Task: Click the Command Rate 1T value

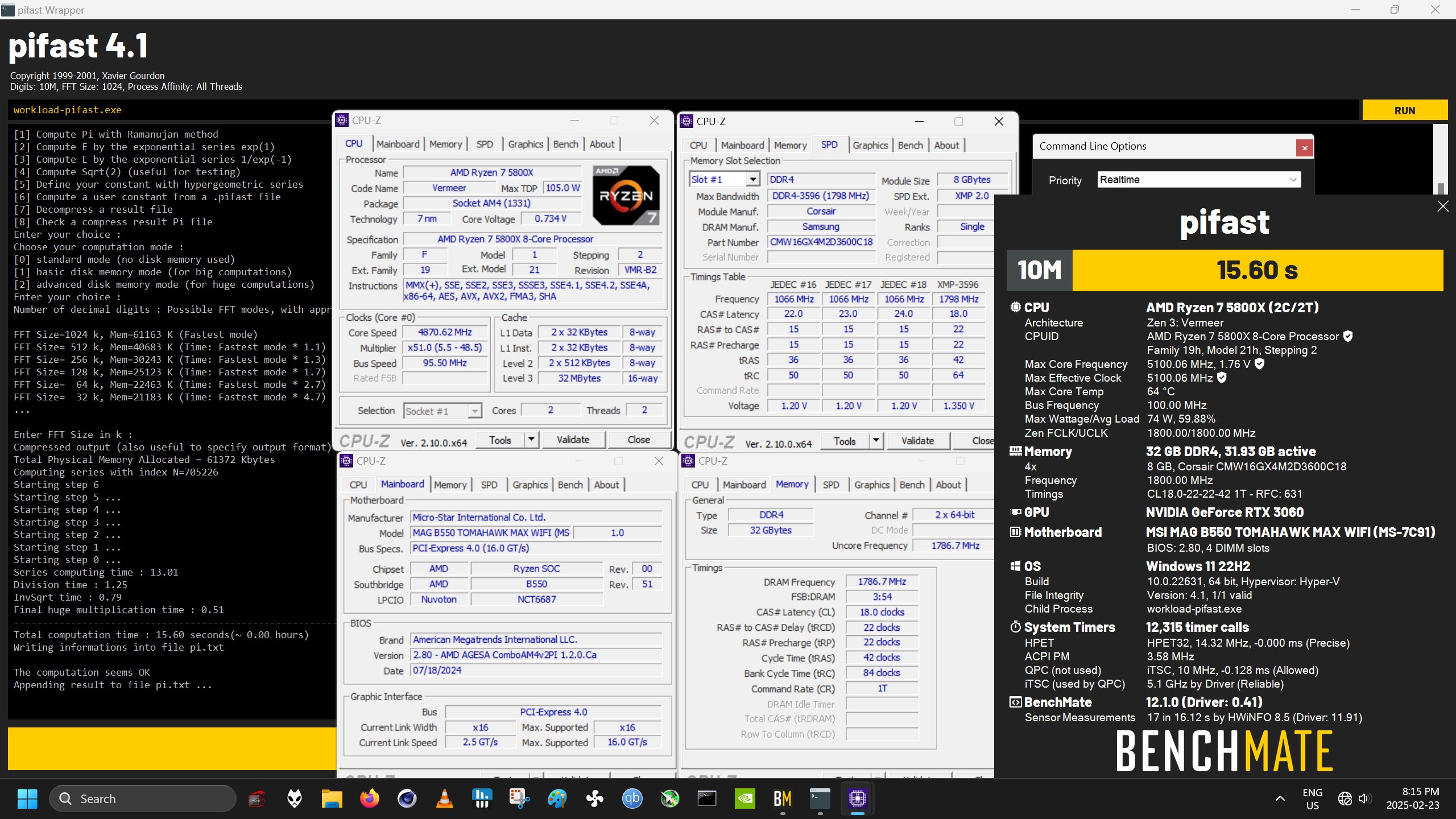Action: [x=882, y=688]
